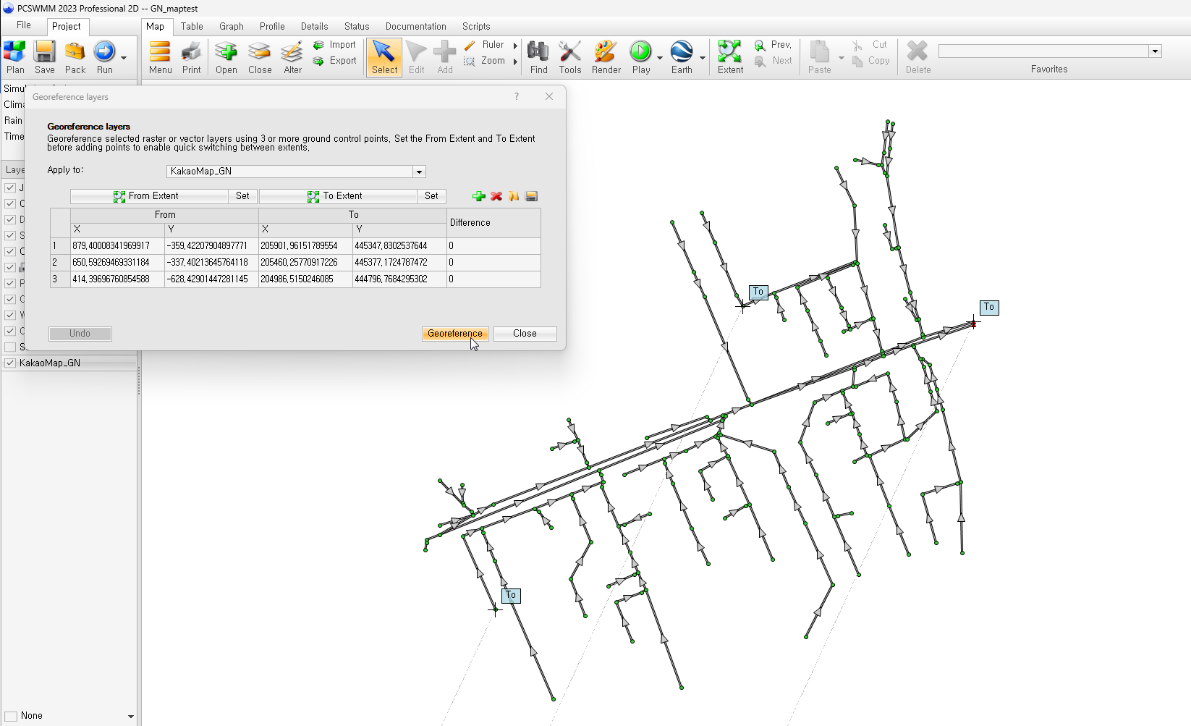
Task: Click the To Extent button
Action: click(x=338, y=196)
